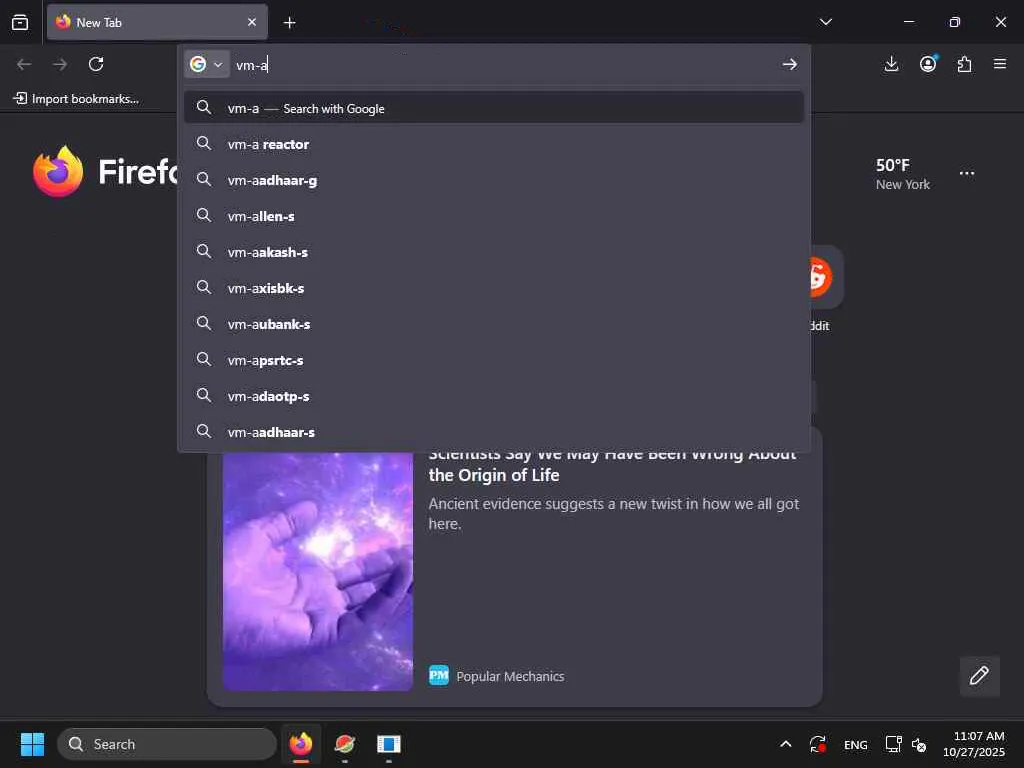Viewport: 1024px width, 768px height.
Task: Click the taskbar Search box
Action: (167, 744)
